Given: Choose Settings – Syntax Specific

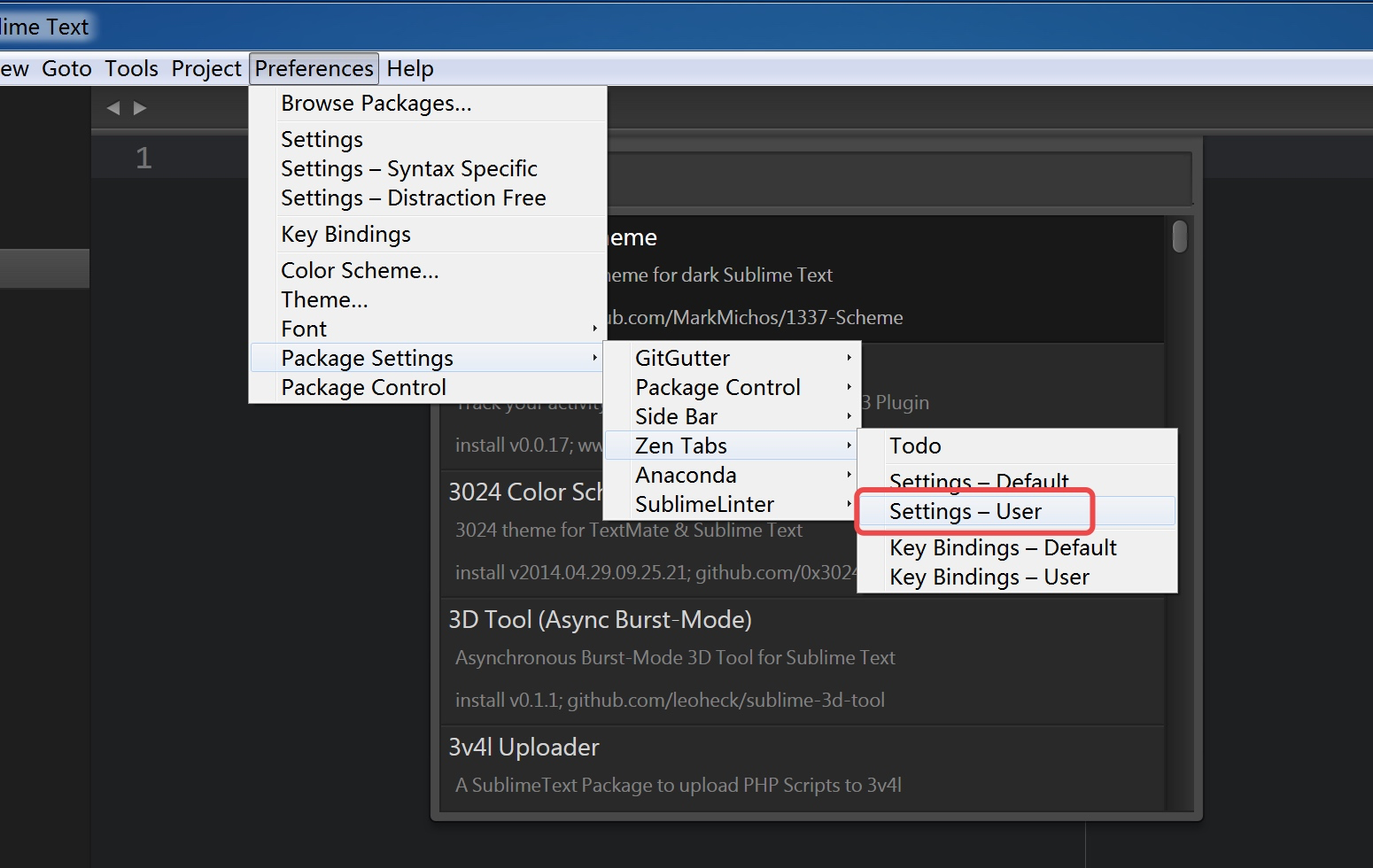Looking at the screenshot, I should click(428, 169).
